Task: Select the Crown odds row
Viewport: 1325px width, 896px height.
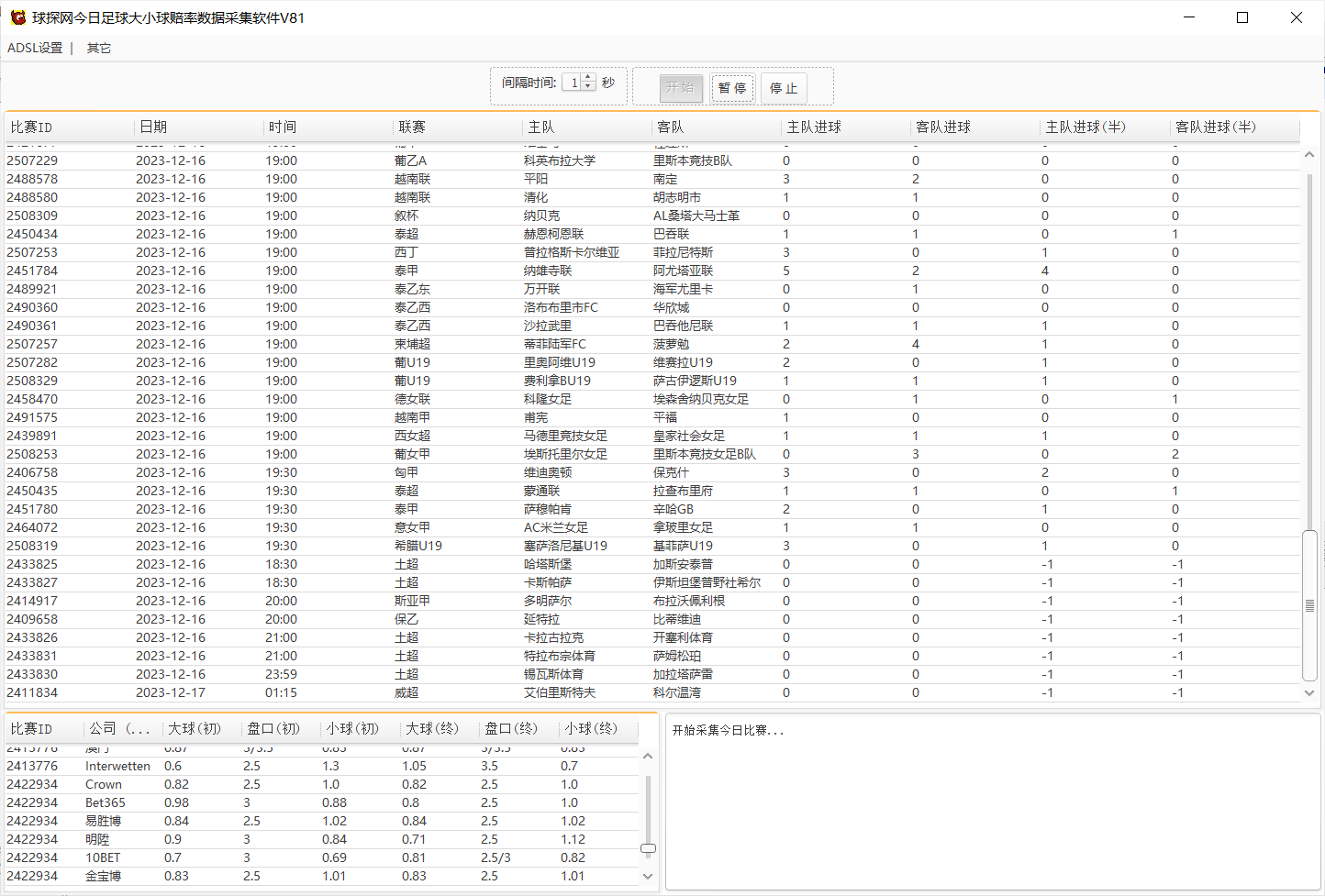Action: (x=322, y=784)
